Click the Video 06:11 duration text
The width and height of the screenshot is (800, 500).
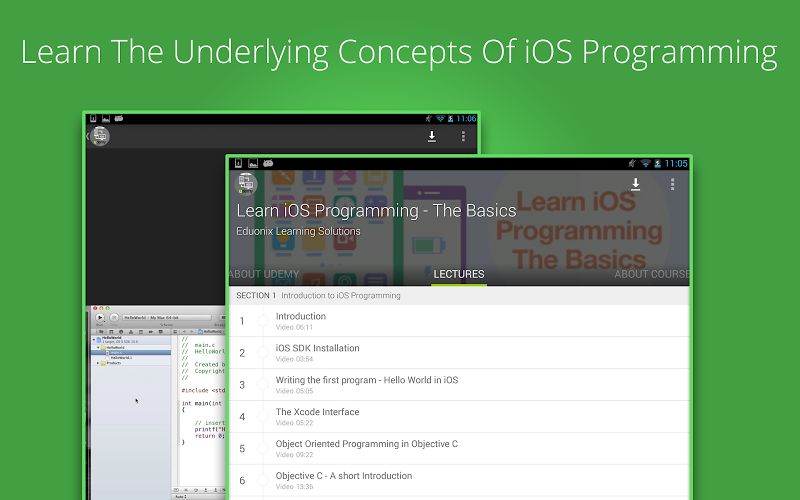294,327
